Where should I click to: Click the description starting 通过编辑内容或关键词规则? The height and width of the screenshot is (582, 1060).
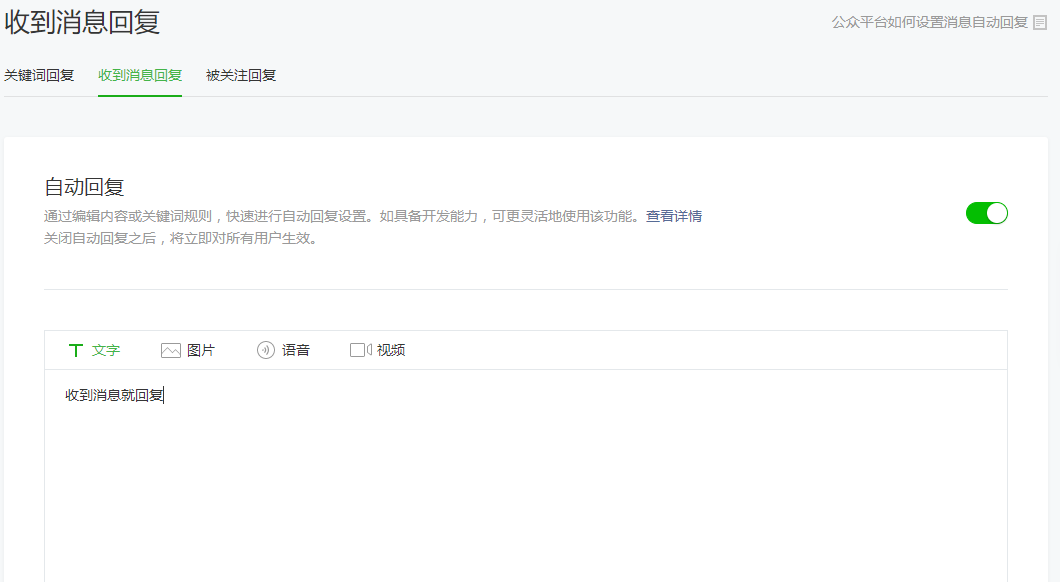pyautogui.click(x=341, y=216)
